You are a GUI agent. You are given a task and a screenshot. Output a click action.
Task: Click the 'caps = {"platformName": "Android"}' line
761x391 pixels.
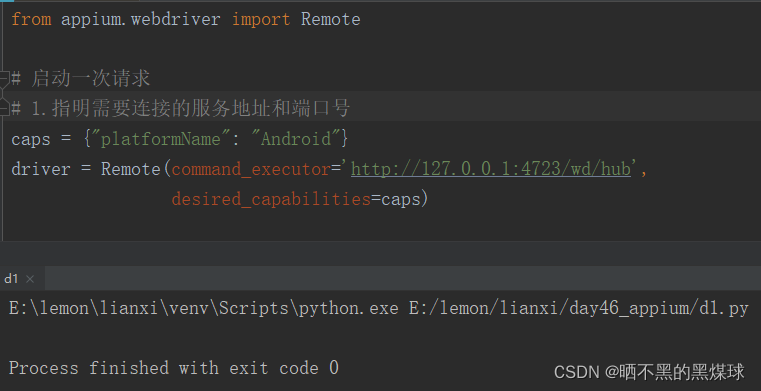coord(180,139)
